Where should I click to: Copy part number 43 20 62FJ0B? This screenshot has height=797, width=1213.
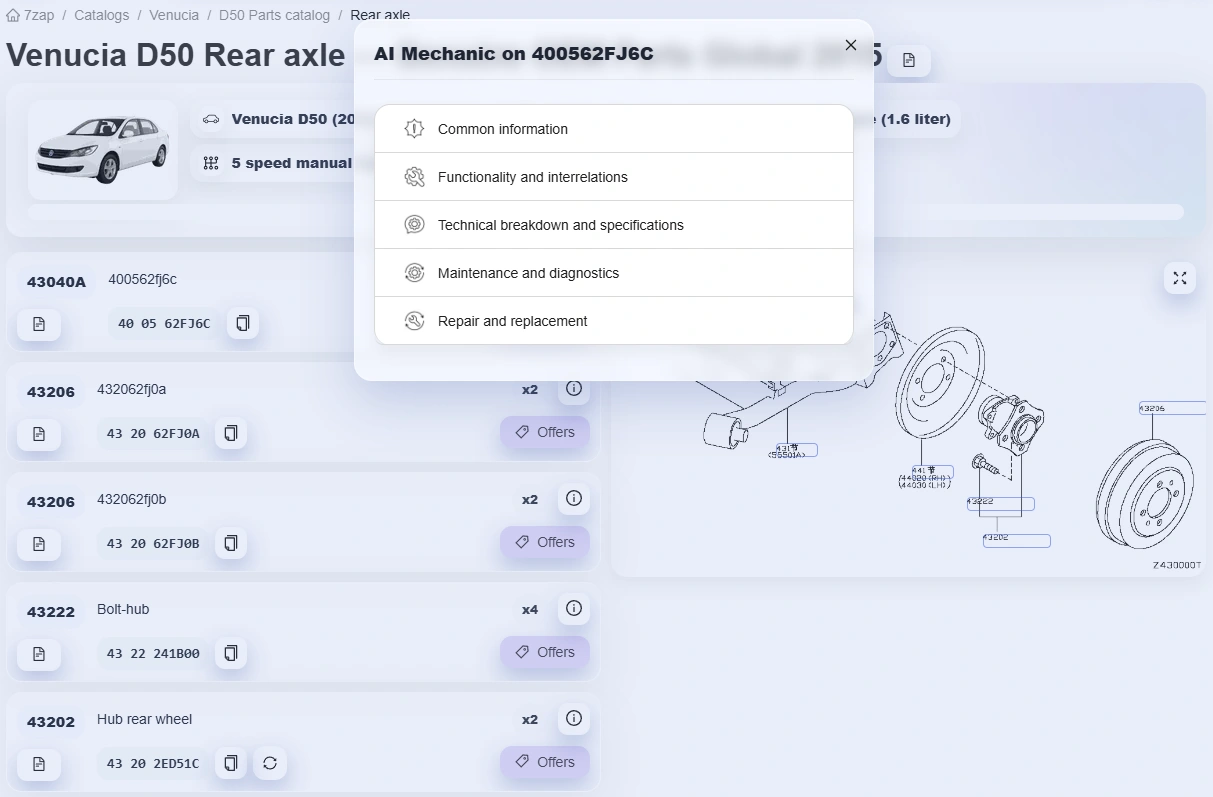click(231, 543)
